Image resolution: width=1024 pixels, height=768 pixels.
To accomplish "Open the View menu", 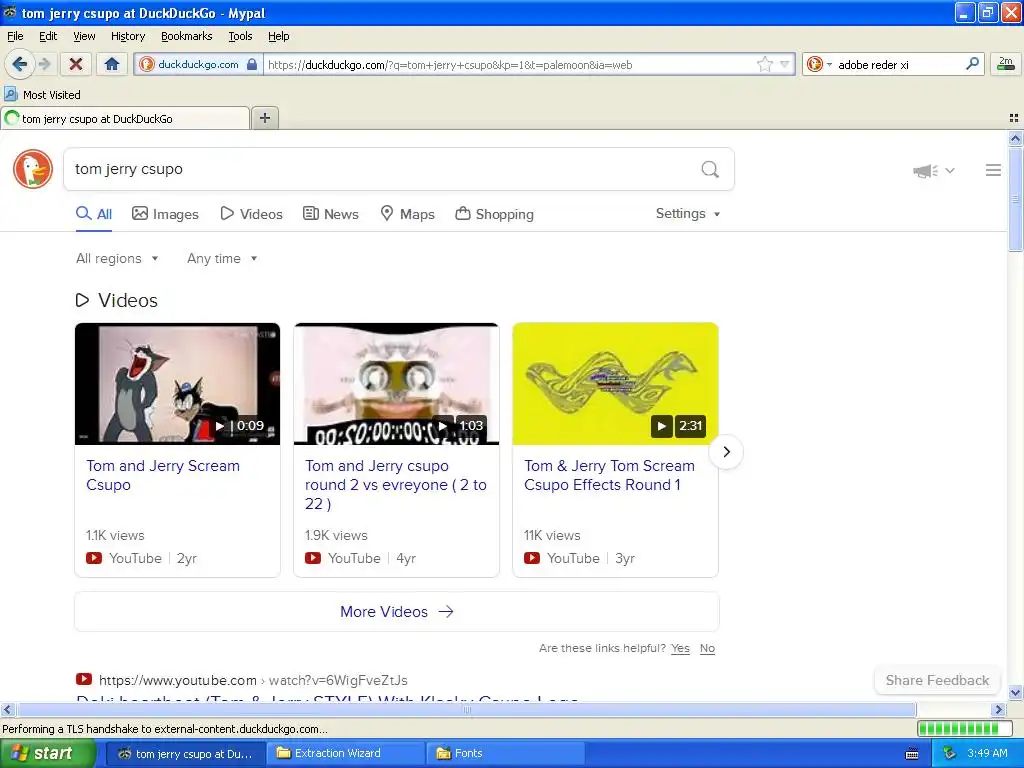I will click(84, 36).
